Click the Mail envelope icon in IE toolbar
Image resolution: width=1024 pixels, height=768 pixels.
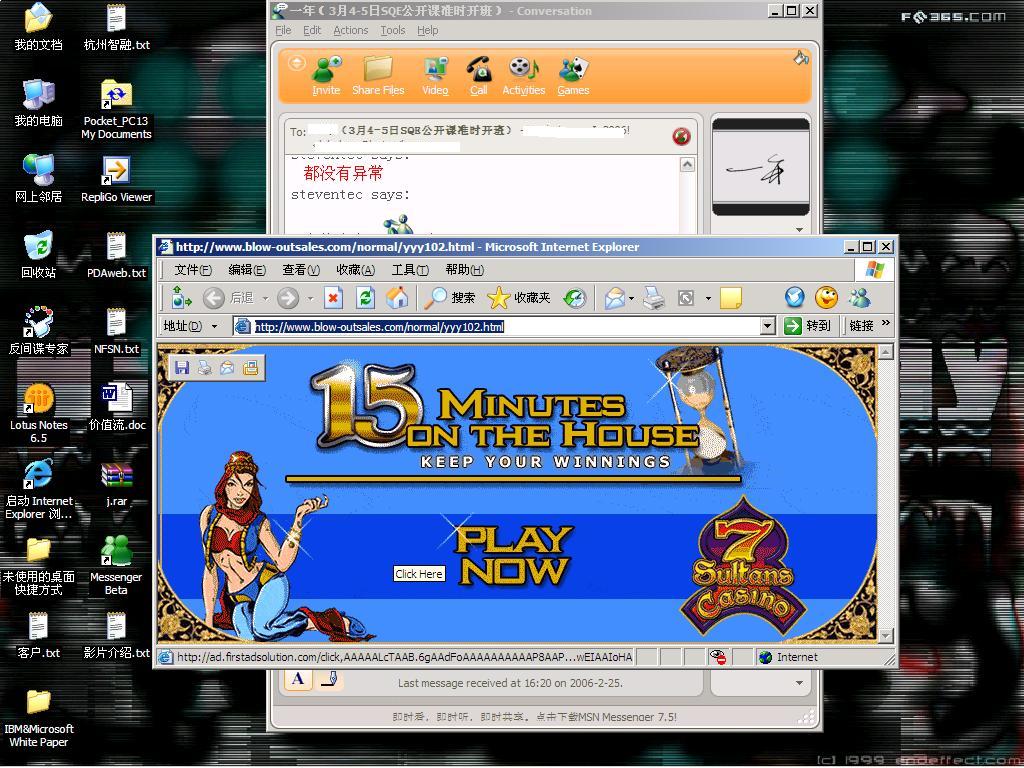614,298
